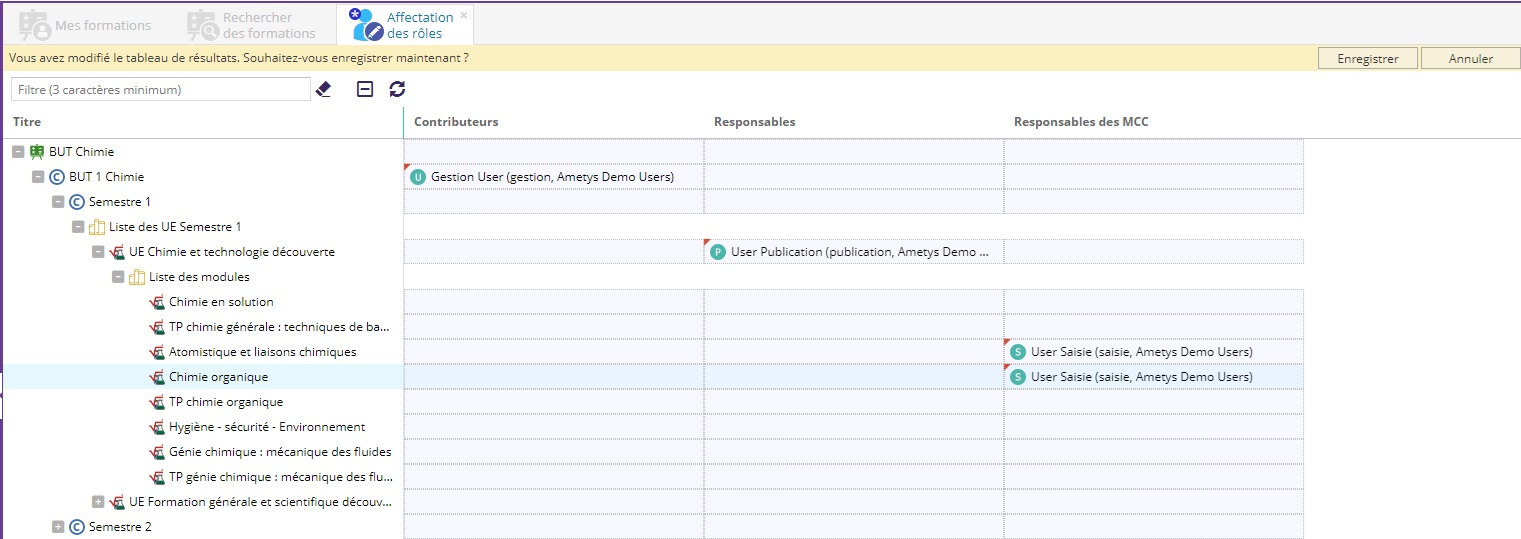Click the Gestion User contributor cell text

[552, 177]
